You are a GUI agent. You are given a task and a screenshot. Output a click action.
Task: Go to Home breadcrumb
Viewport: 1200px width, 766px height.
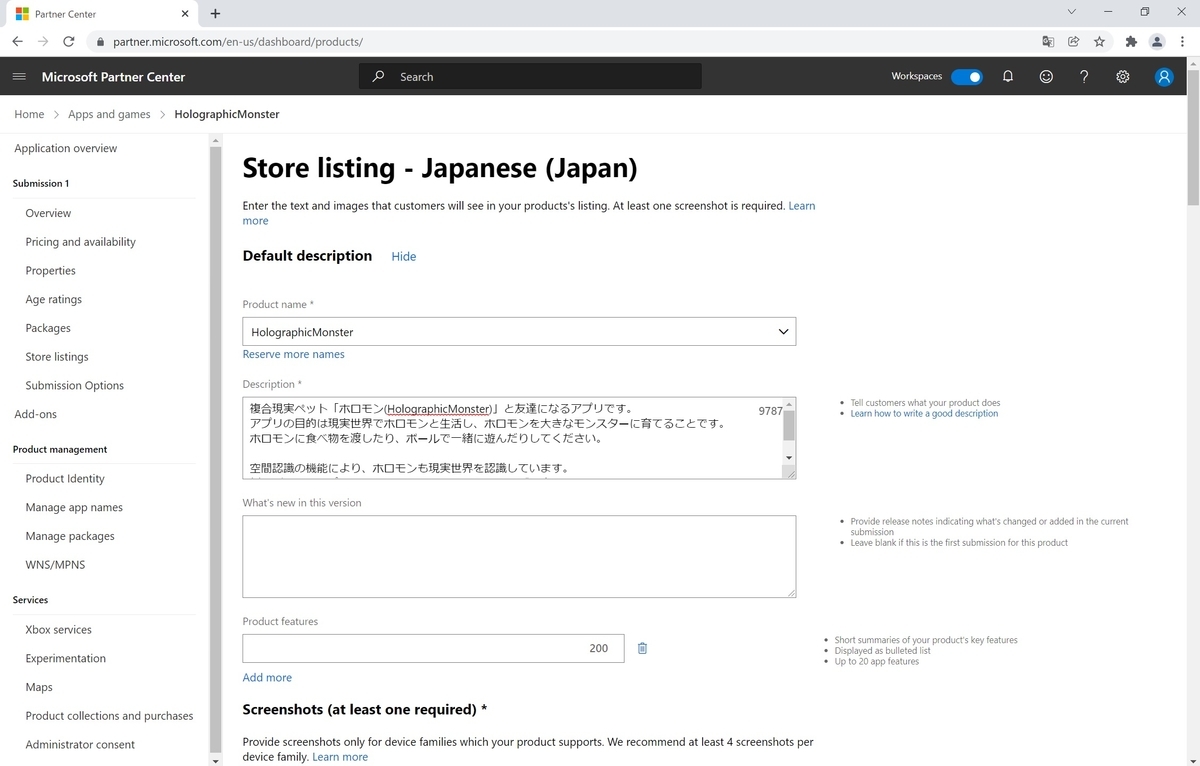click(29, 114)
